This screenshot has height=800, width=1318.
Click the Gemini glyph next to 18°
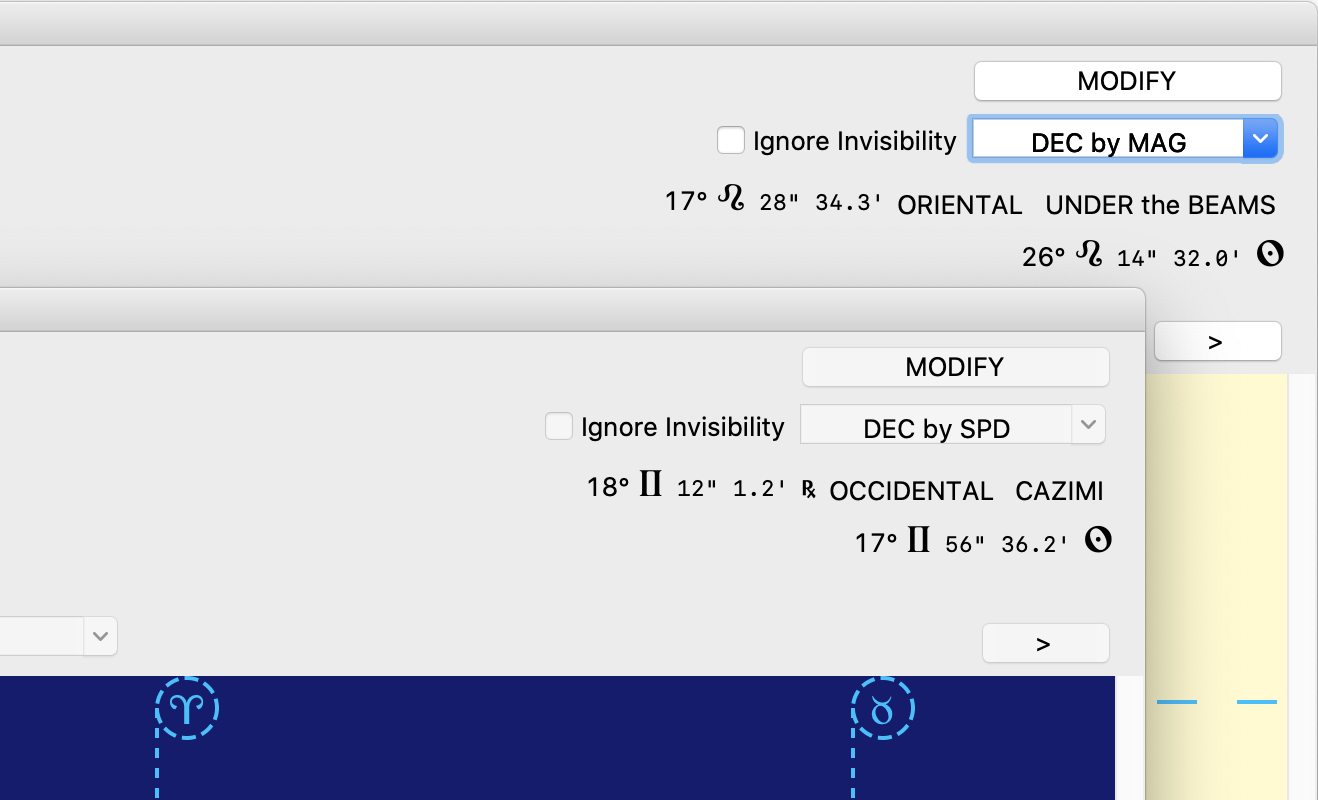coord(651,487)
